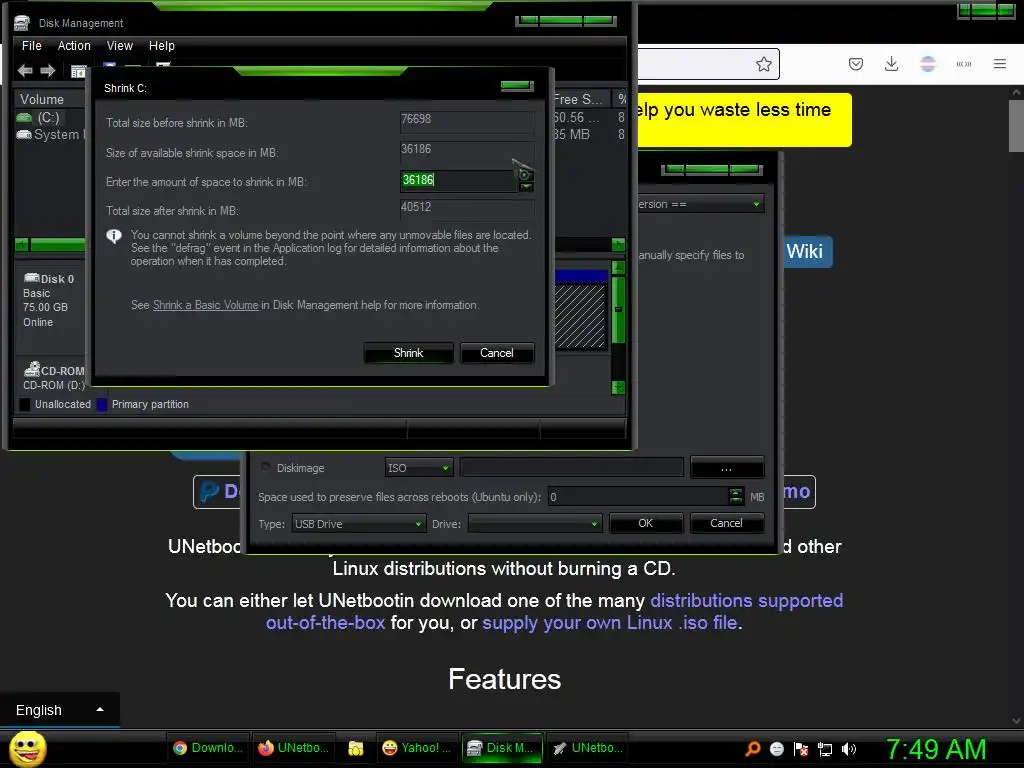Click the Firefox page scrollbar thumb
1024x768 pixels.
coord(1016,125)
